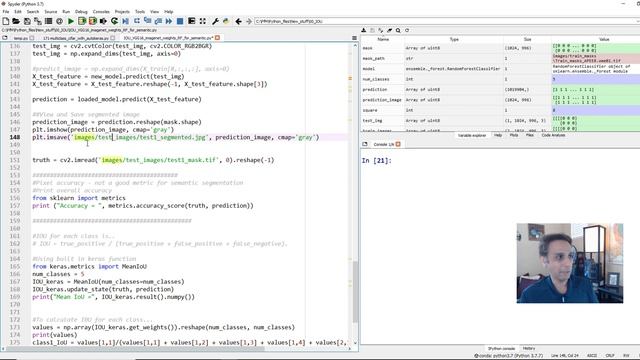Image resolution: width=640 pixels, height=360 pixels.
Task: Switch to 171 multiclass editor tab
Action: pos(76,38)
